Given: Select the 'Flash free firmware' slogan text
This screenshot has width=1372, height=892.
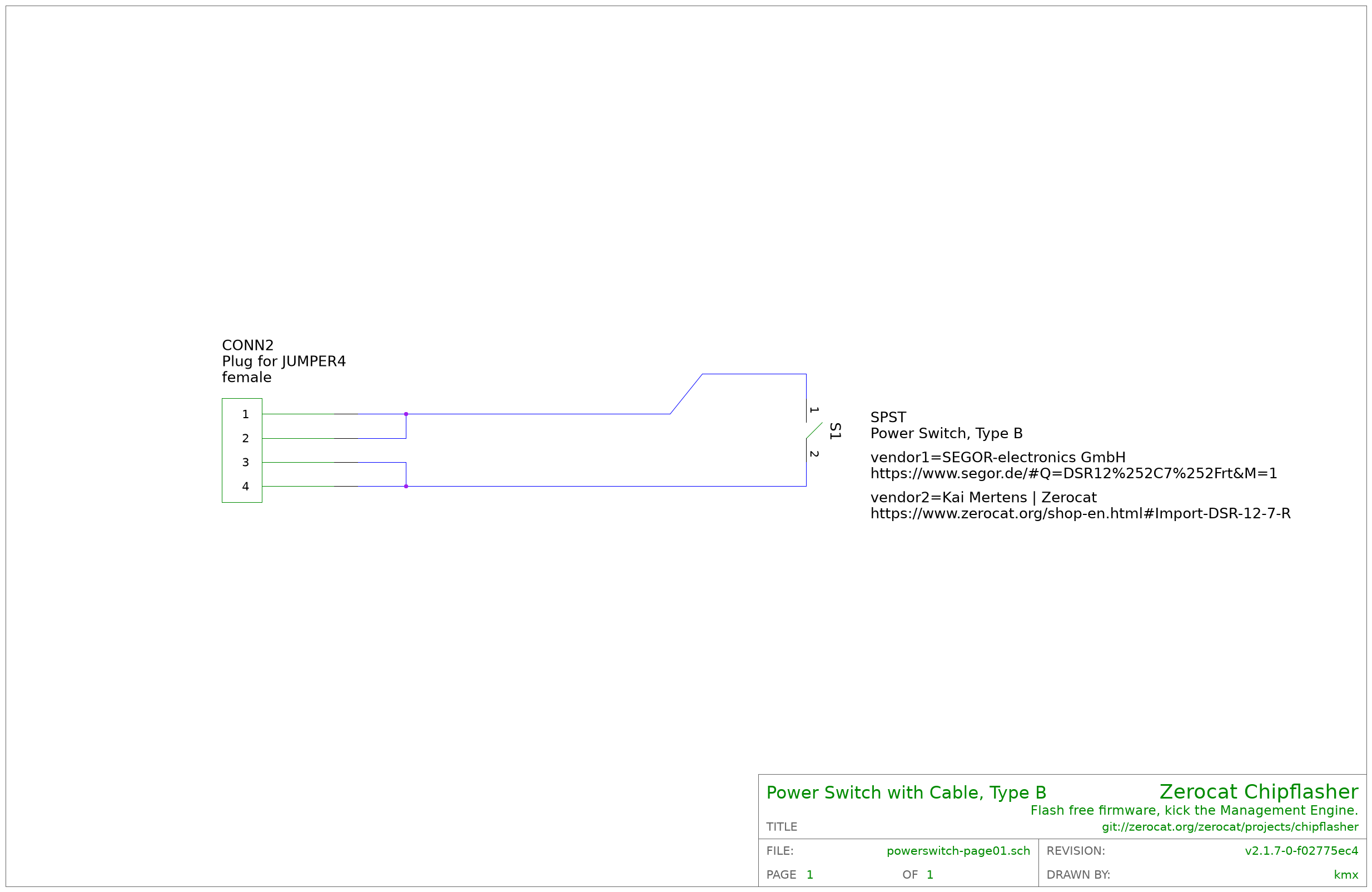Looking at the screenshot, I should [x=1194, y=811].
